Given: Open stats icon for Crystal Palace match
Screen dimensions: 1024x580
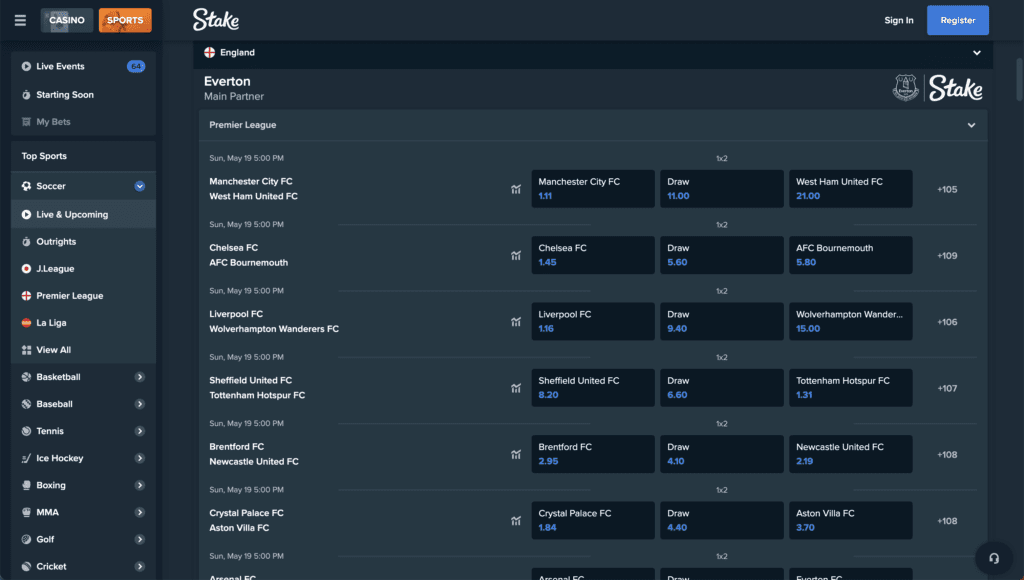Looking at the screenshot, I should point(516,521).
